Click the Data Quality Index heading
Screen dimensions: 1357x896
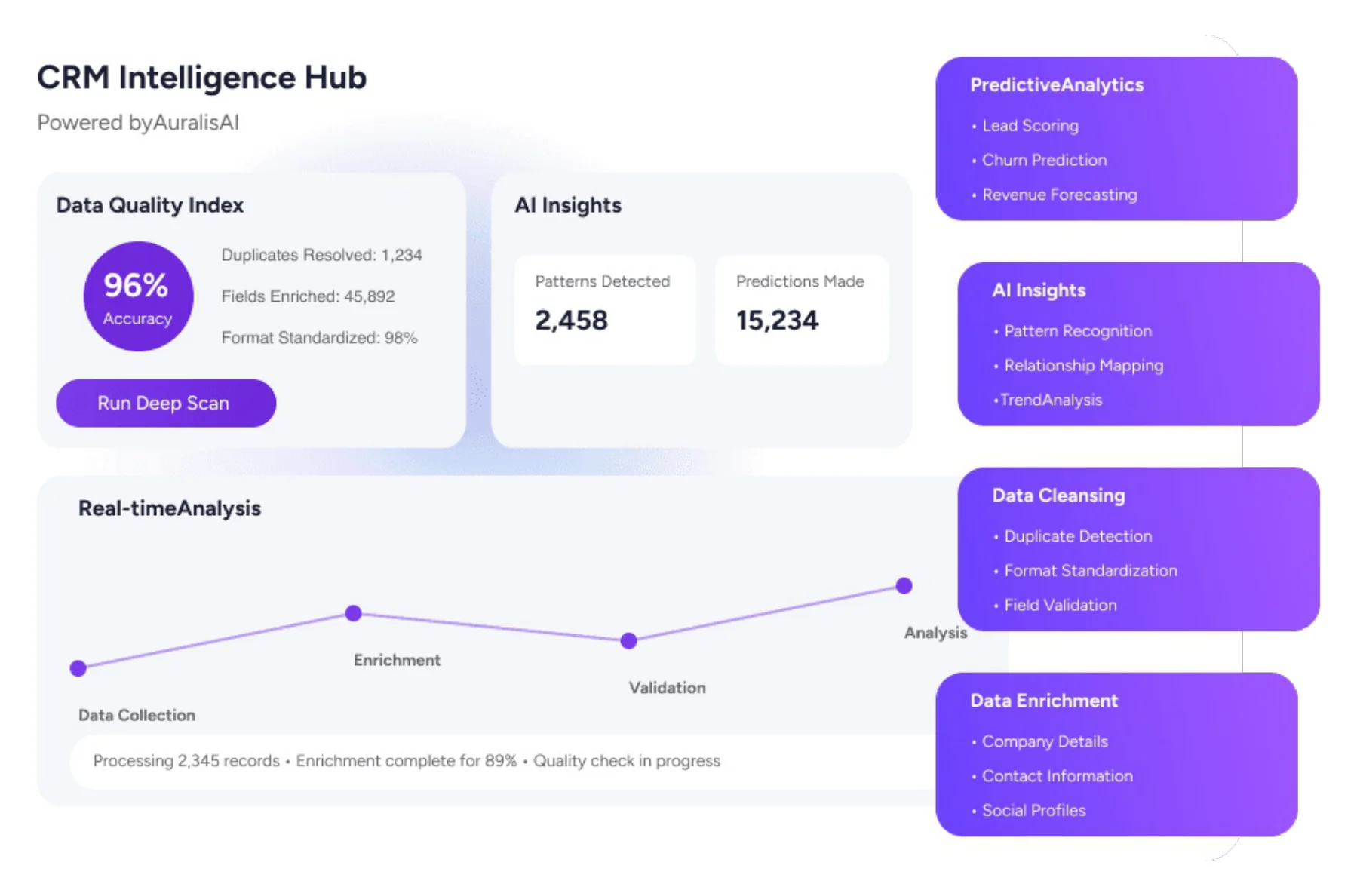150,205
